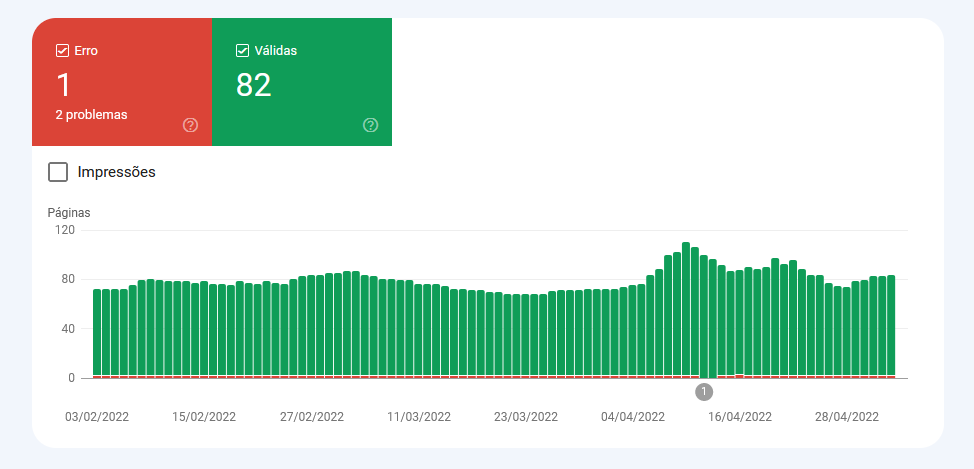This screenshot has height=469, width=974.
Task: Click the help icon on the Erro card
Action: pyautogui.click(x=190, y=125)
